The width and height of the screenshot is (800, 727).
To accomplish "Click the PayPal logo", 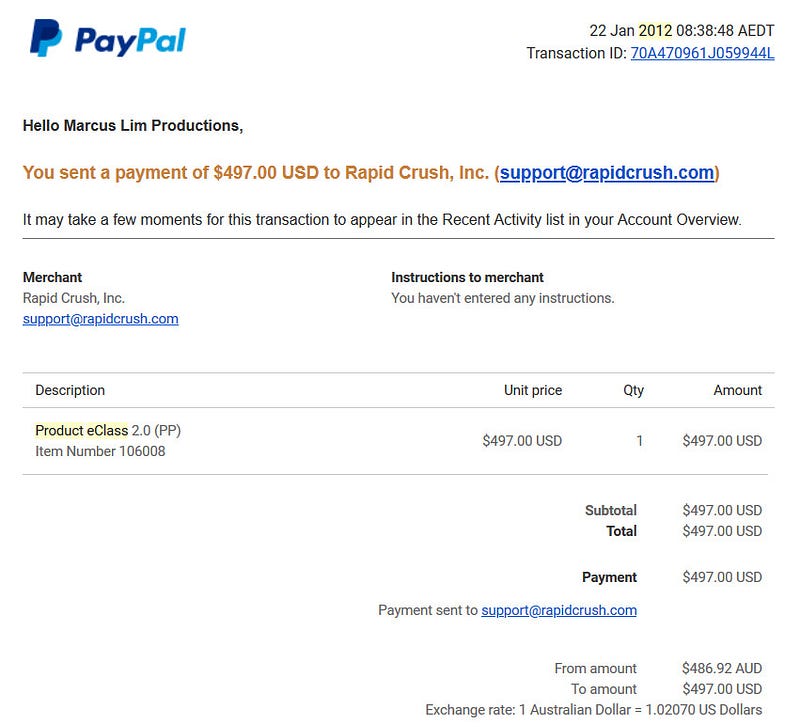I will (108, 39).
